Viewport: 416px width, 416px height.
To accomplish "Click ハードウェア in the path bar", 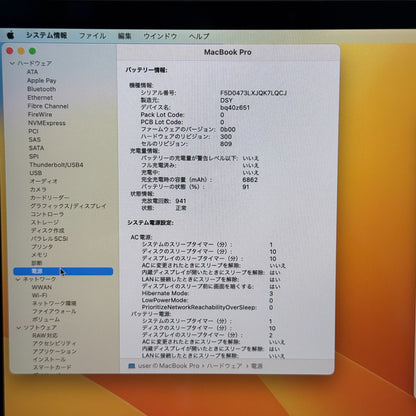I will click(224, 366).
